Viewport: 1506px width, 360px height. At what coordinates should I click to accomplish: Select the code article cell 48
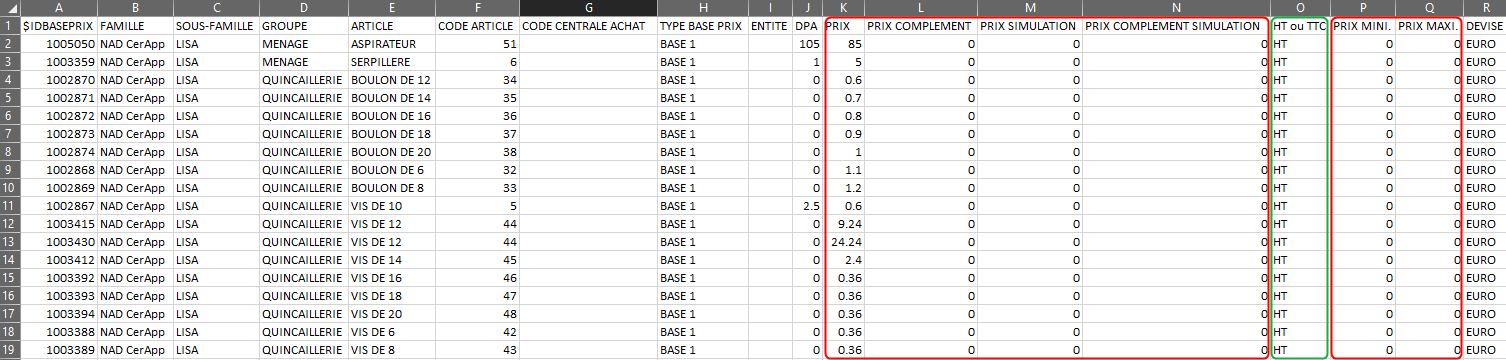pyautogui.click(x=478, y=313)
